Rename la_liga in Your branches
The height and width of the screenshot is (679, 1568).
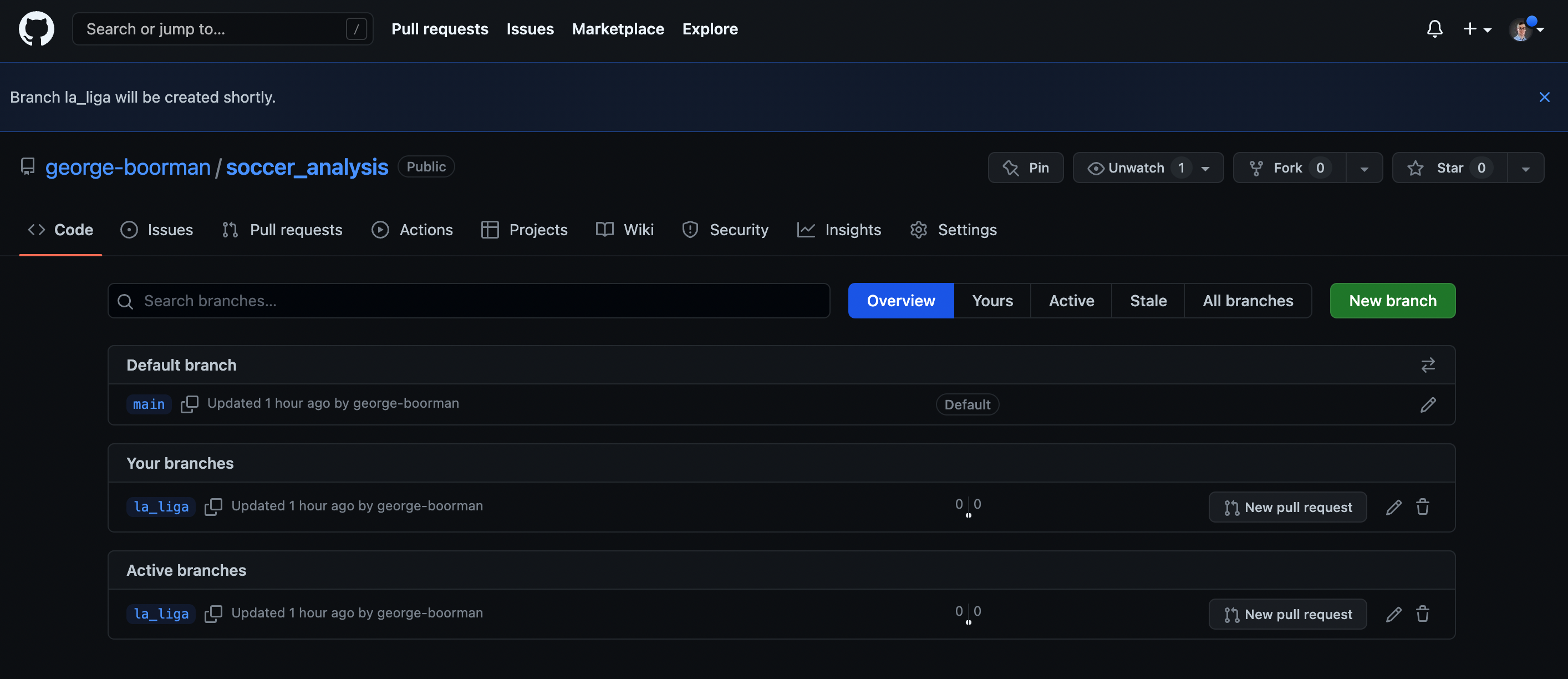(x=1394, y=507)
